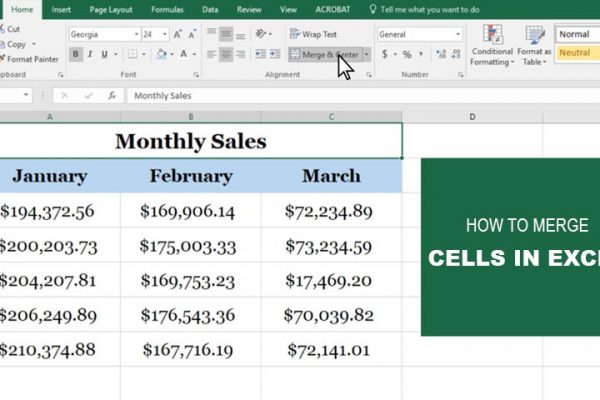Toggle Middle Align icon
The width and height of the screenshot is (600, 400).
(x=226, y=34)
